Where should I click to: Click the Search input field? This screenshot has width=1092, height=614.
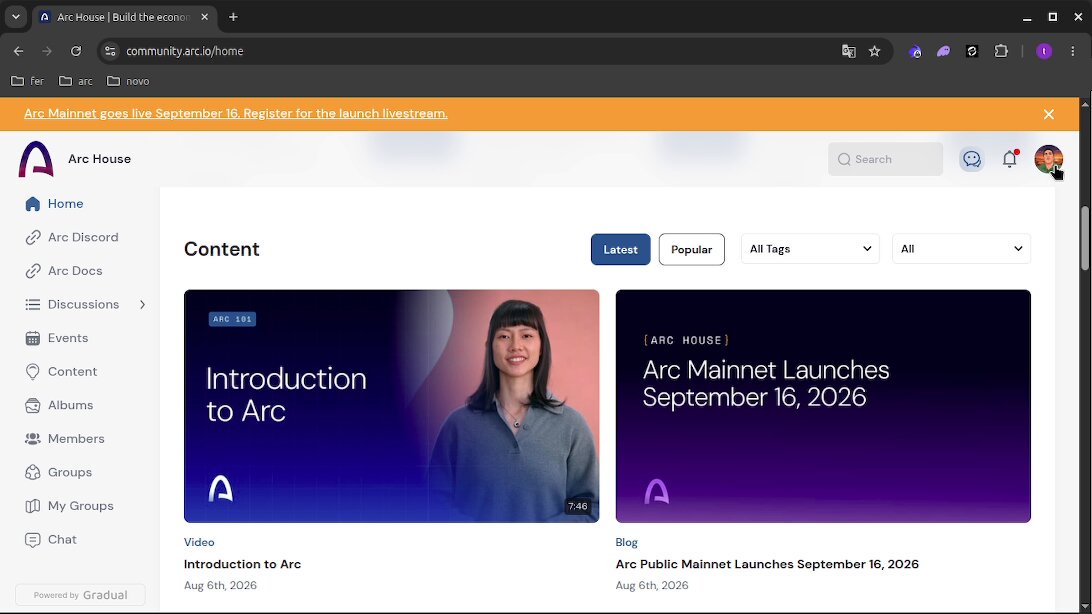[x=885, y=159]
